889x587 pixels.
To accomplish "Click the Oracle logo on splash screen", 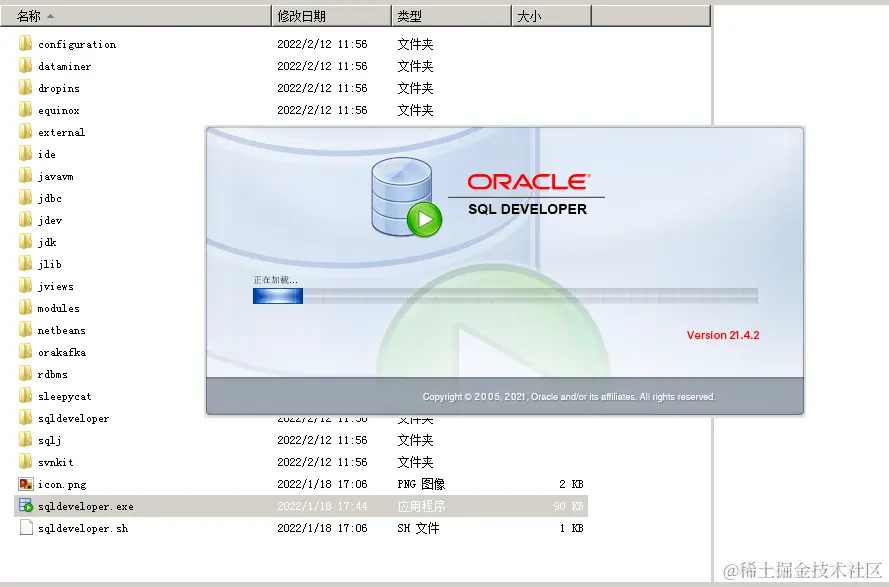I will pyautogui.click(x=529, y=182).
